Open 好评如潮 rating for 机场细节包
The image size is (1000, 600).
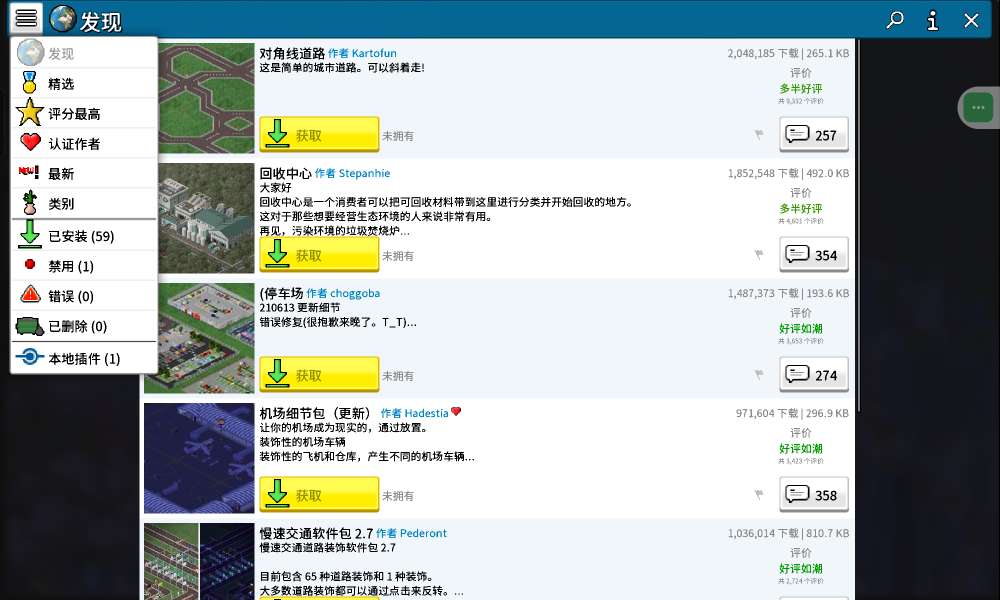[800, 448]
